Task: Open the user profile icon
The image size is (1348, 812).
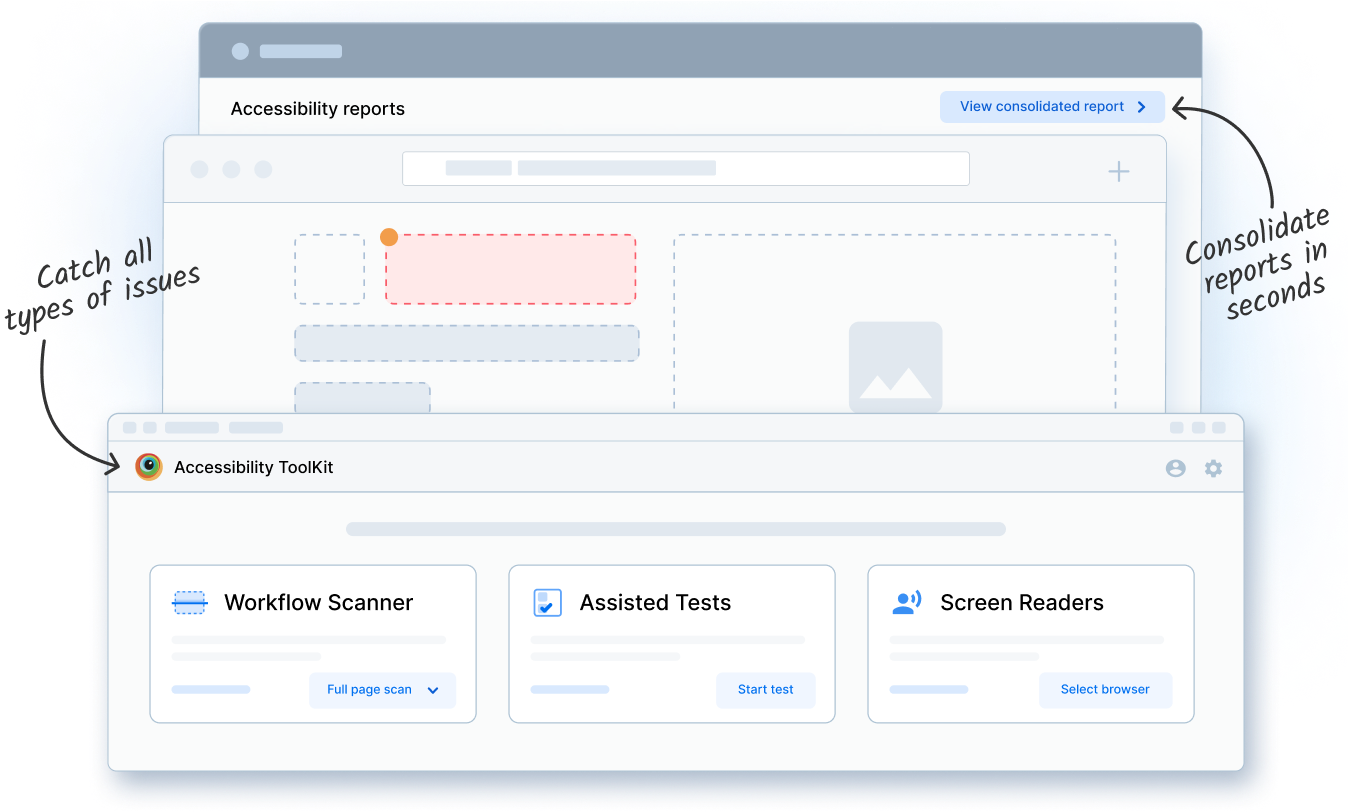Action: [x=1175, y=467]
